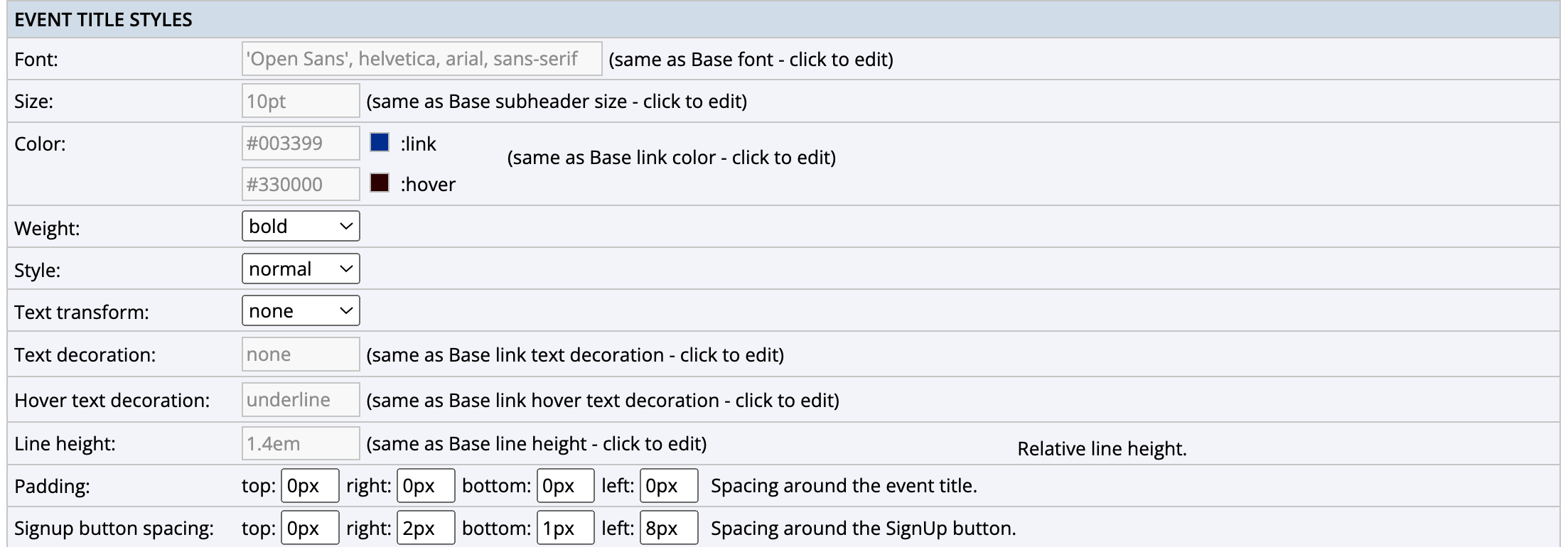1568x547 pixels.
Task: Edit the :link color hex field
Action: click(301, 143)
